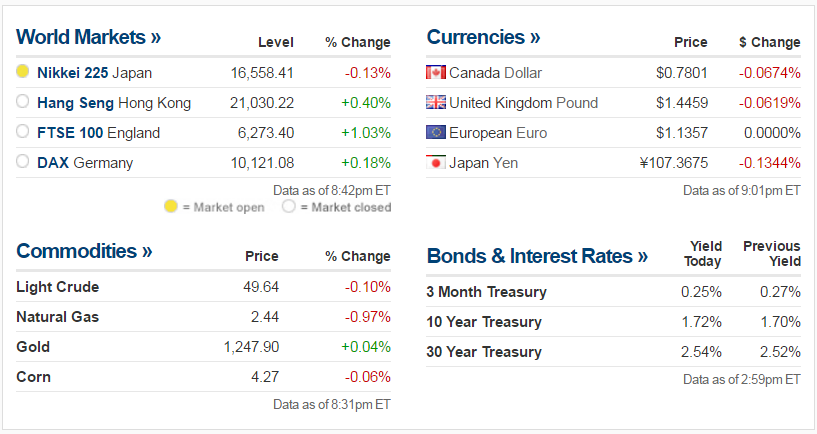Open Bonds & Interest Rates section
Screen dimensions: 817x434
click(x=537, y=256)
